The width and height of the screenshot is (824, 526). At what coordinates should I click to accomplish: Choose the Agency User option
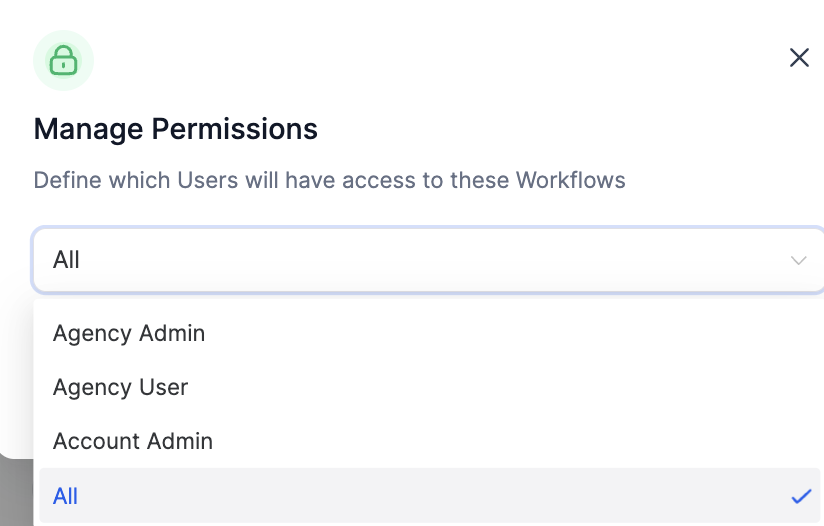pos(120,387)
